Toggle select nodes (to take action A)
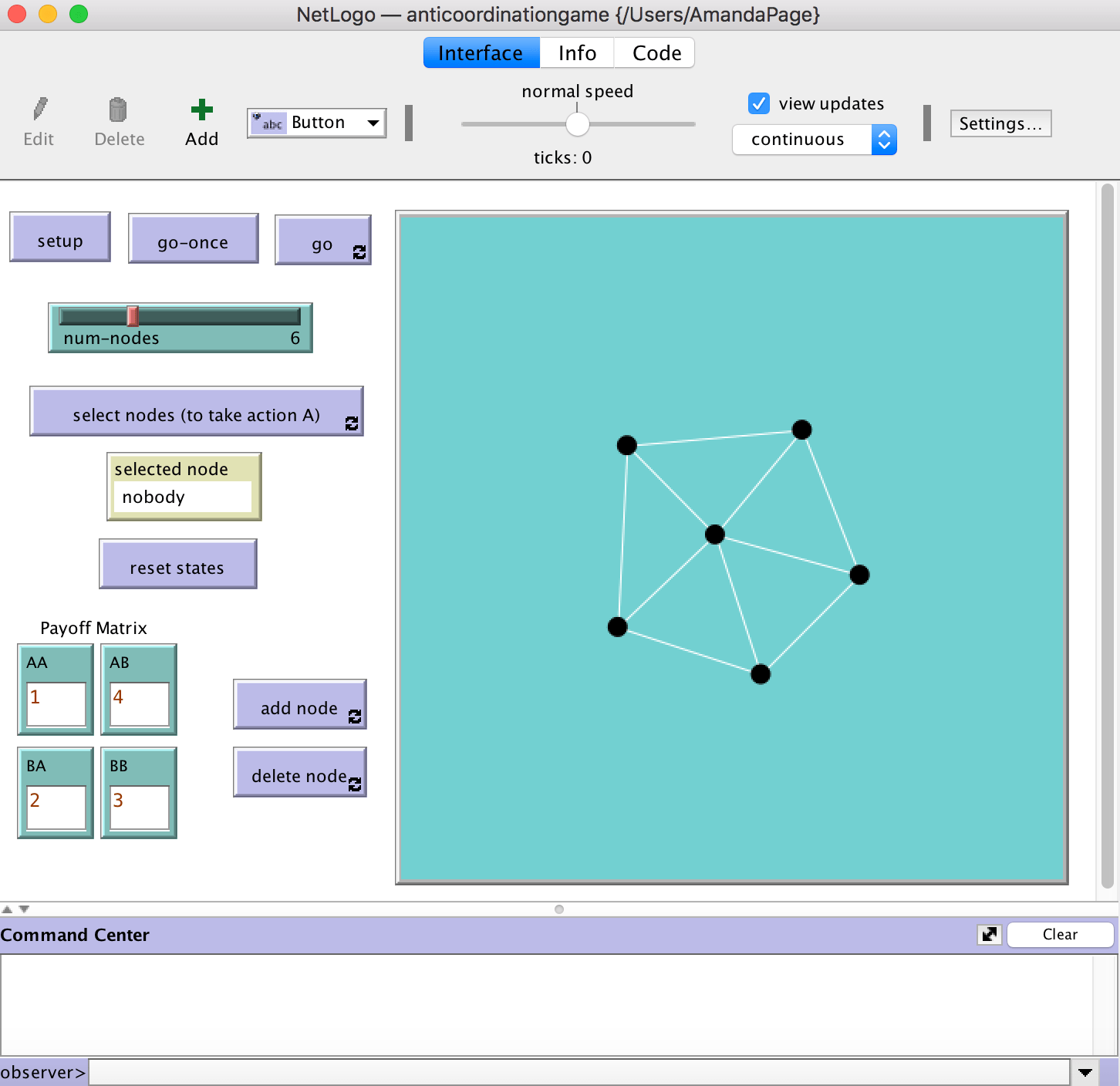Viewport: 1120px width, 1086px height. pos(197,412)
